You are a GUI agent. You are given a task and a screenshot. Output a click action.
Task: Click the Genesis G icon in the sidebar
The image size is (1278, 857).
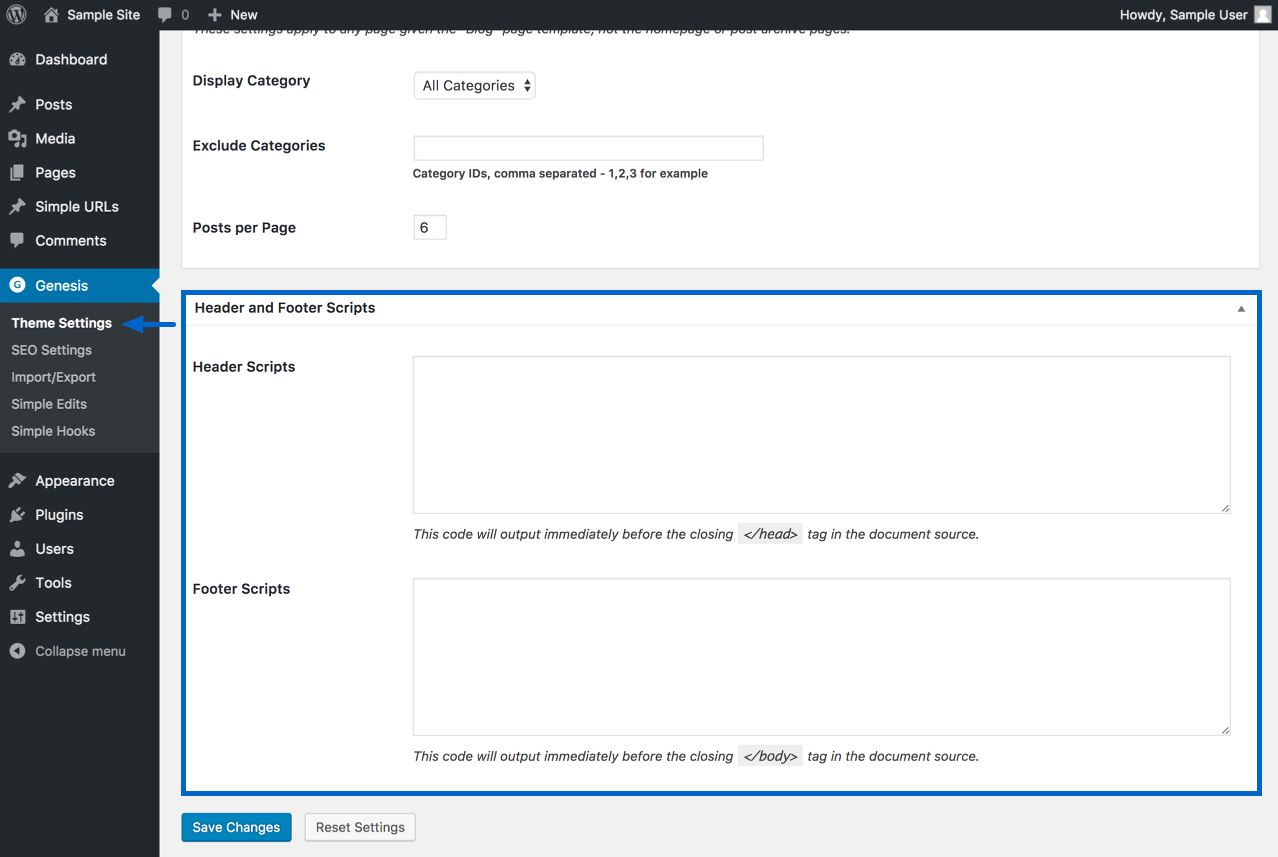(x=18, y=285)
